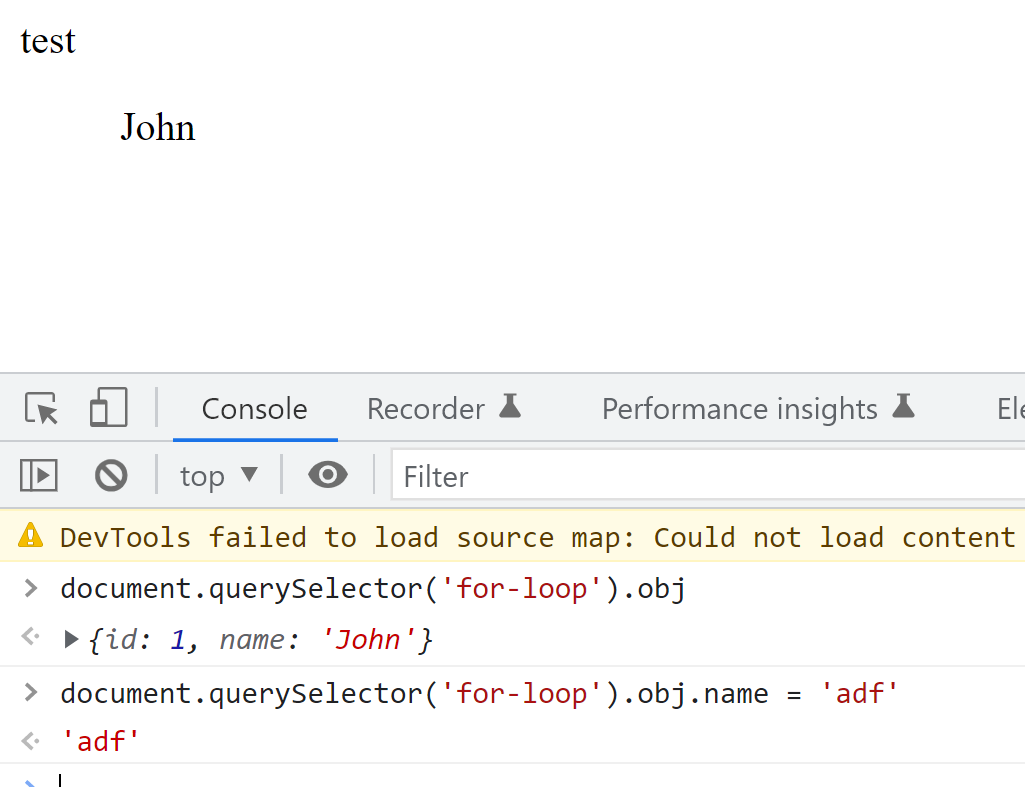Click the Performance insights flask icon
This screenshot has width=1025, height=787.
click(903, 406)
